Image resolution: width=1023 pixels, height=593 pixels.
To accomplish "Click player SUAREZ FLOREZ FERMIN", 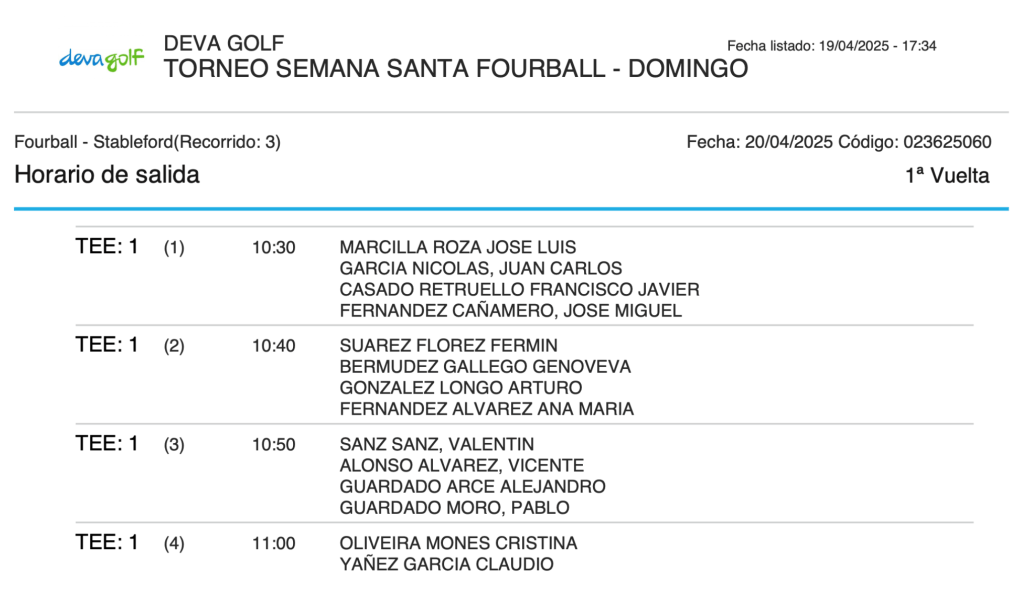I will tap(449, 346).
